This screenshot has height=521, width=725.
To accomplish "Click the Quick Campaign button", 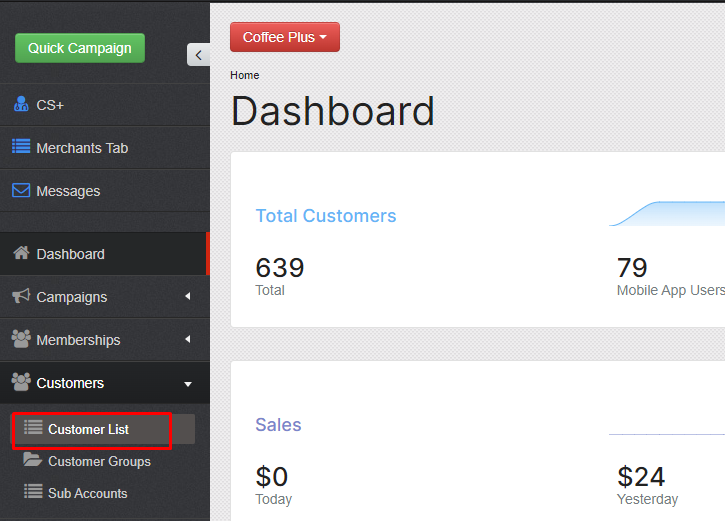I will [x=80, y=48].
